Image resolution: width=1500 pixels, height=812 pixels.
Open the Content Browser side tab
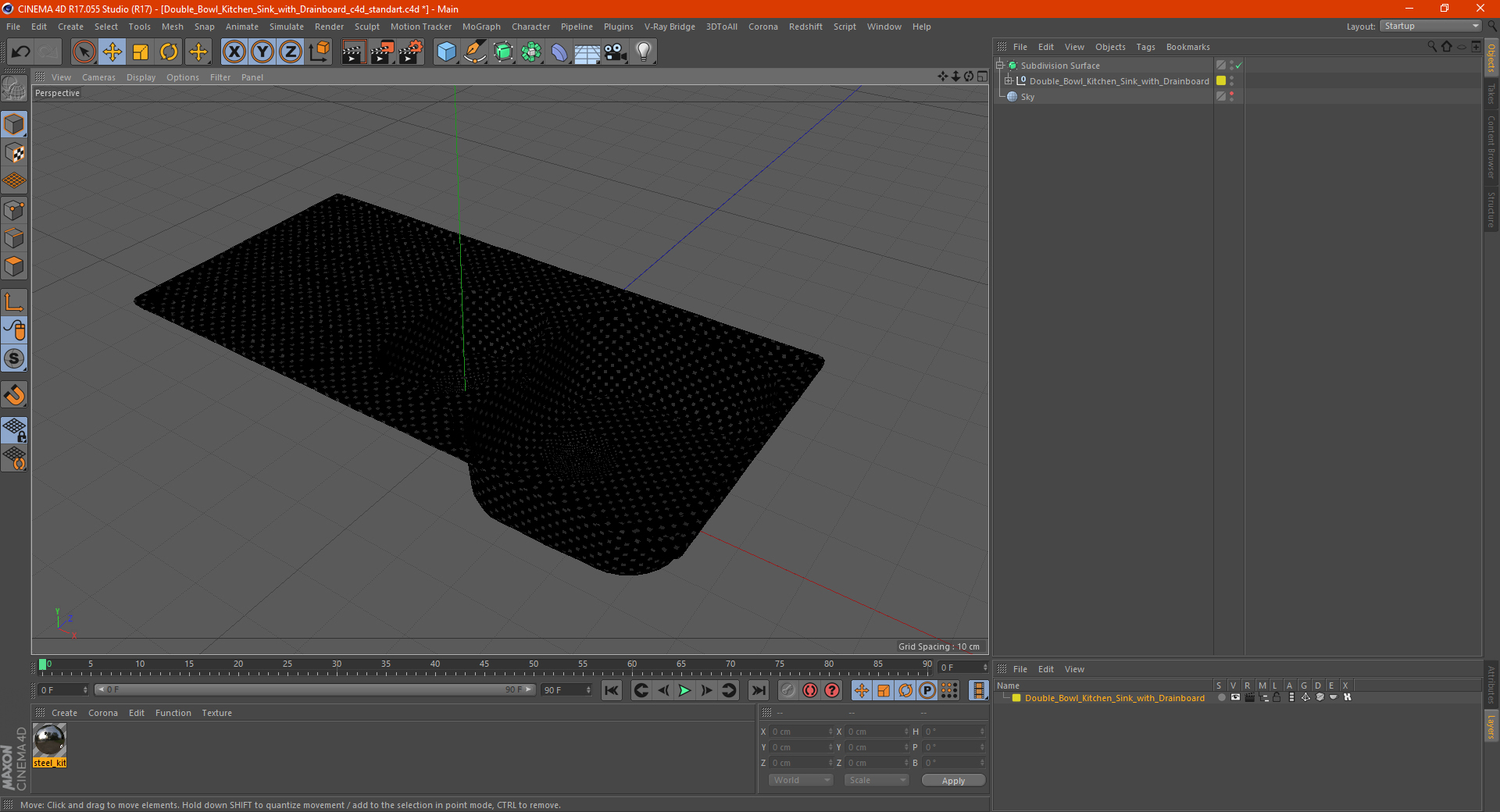coord(1491,147)
